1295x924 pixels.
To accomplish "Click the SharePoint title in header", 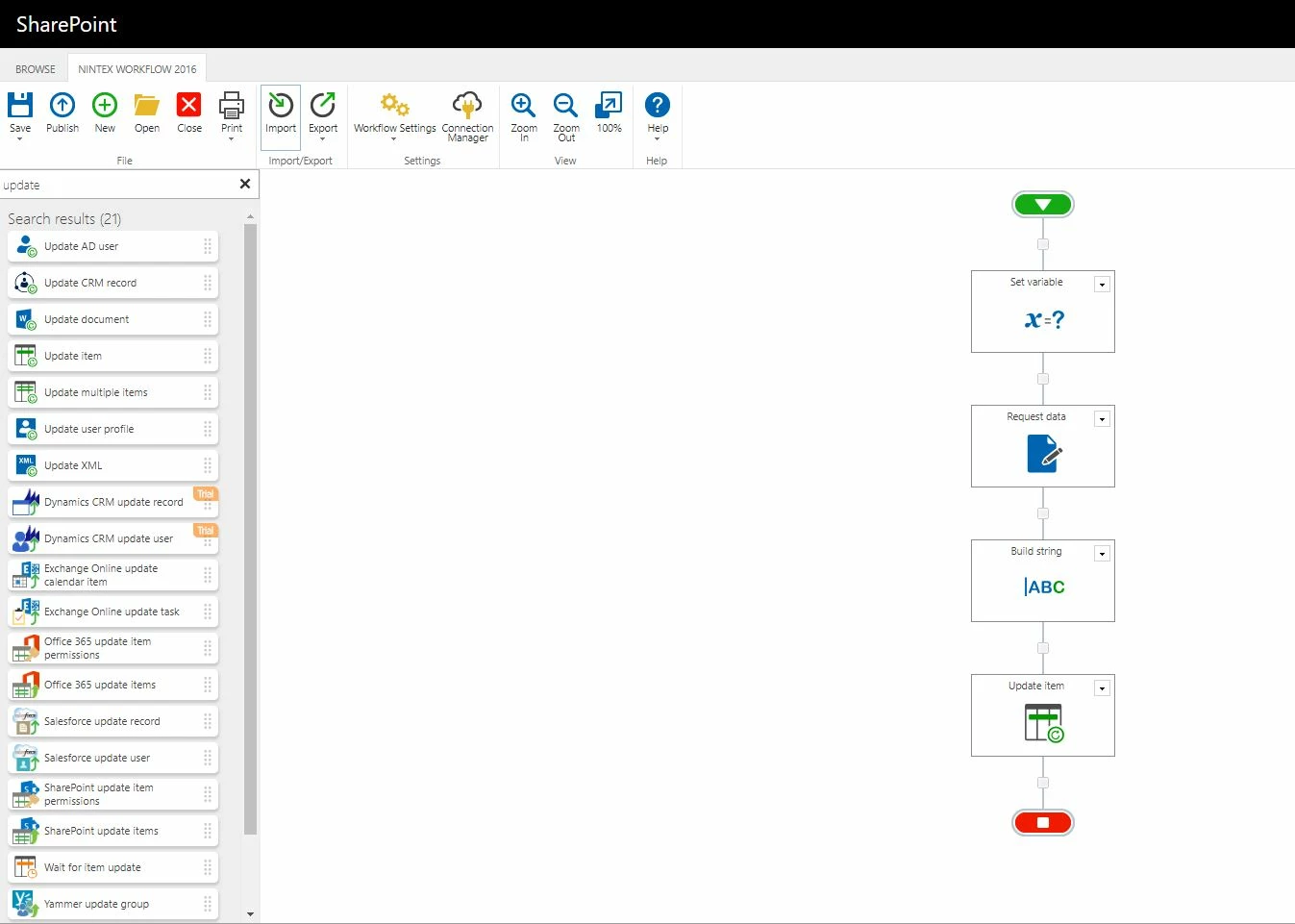I will point(66,24).
